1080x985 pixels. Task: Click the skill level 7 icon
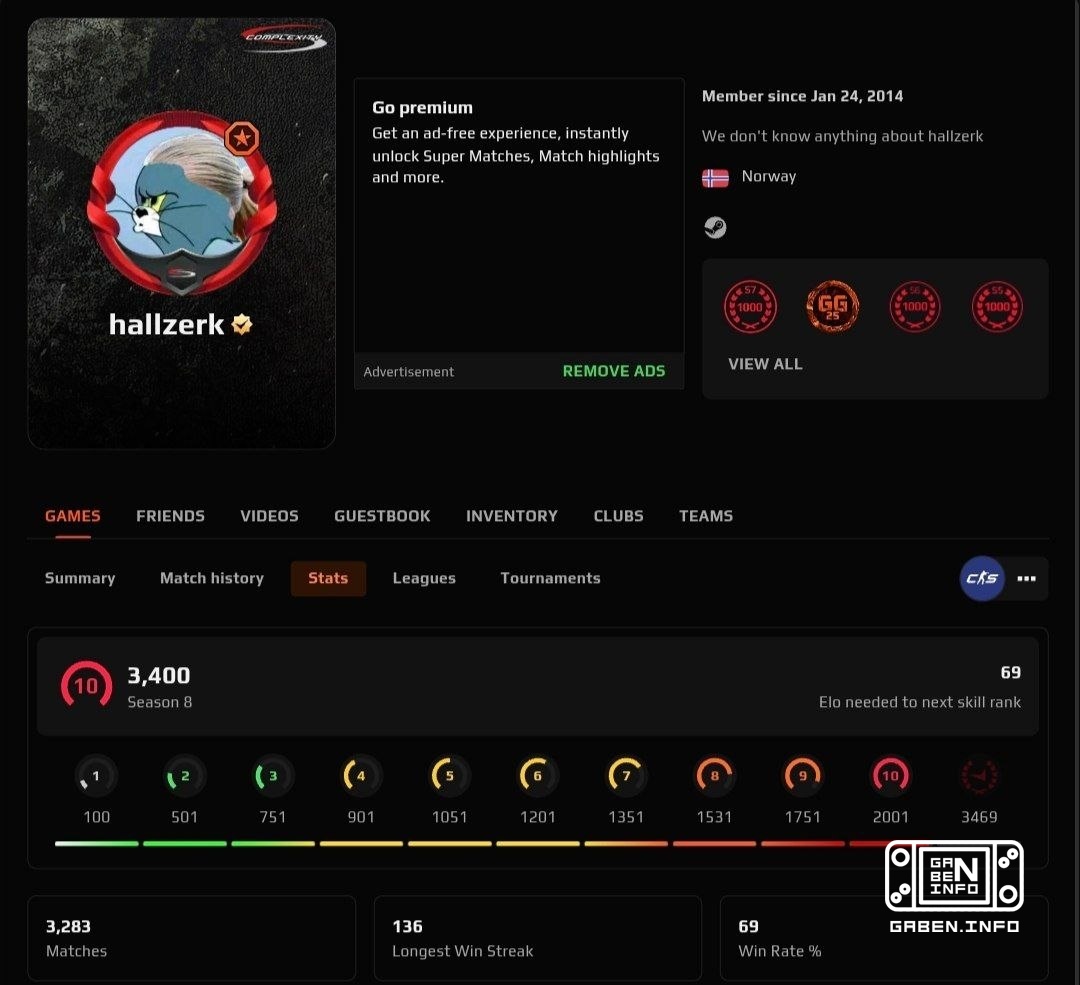click(x=625, y=776)
